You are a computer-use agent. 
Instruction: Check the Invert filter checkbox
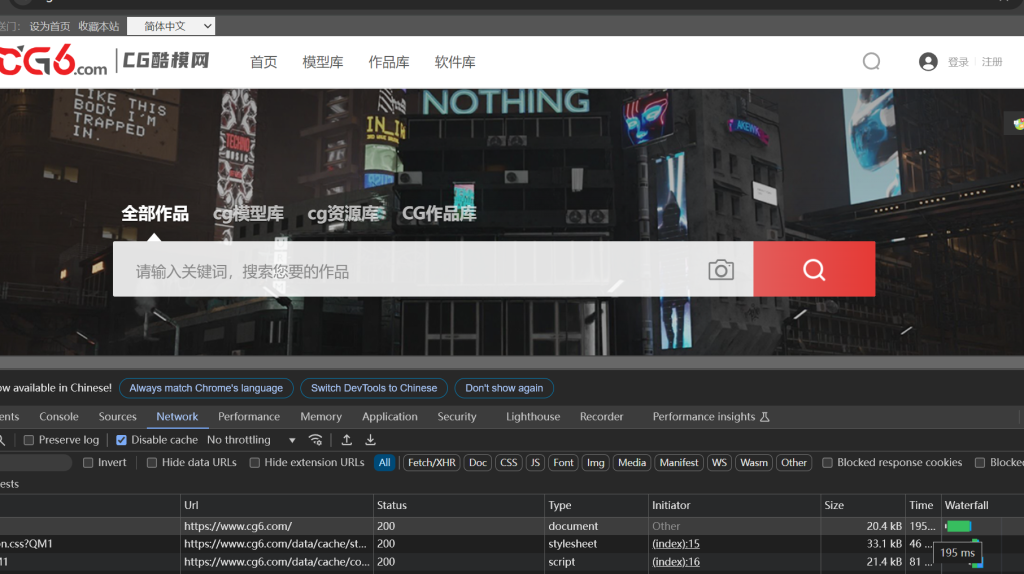(x=89, y=463)
